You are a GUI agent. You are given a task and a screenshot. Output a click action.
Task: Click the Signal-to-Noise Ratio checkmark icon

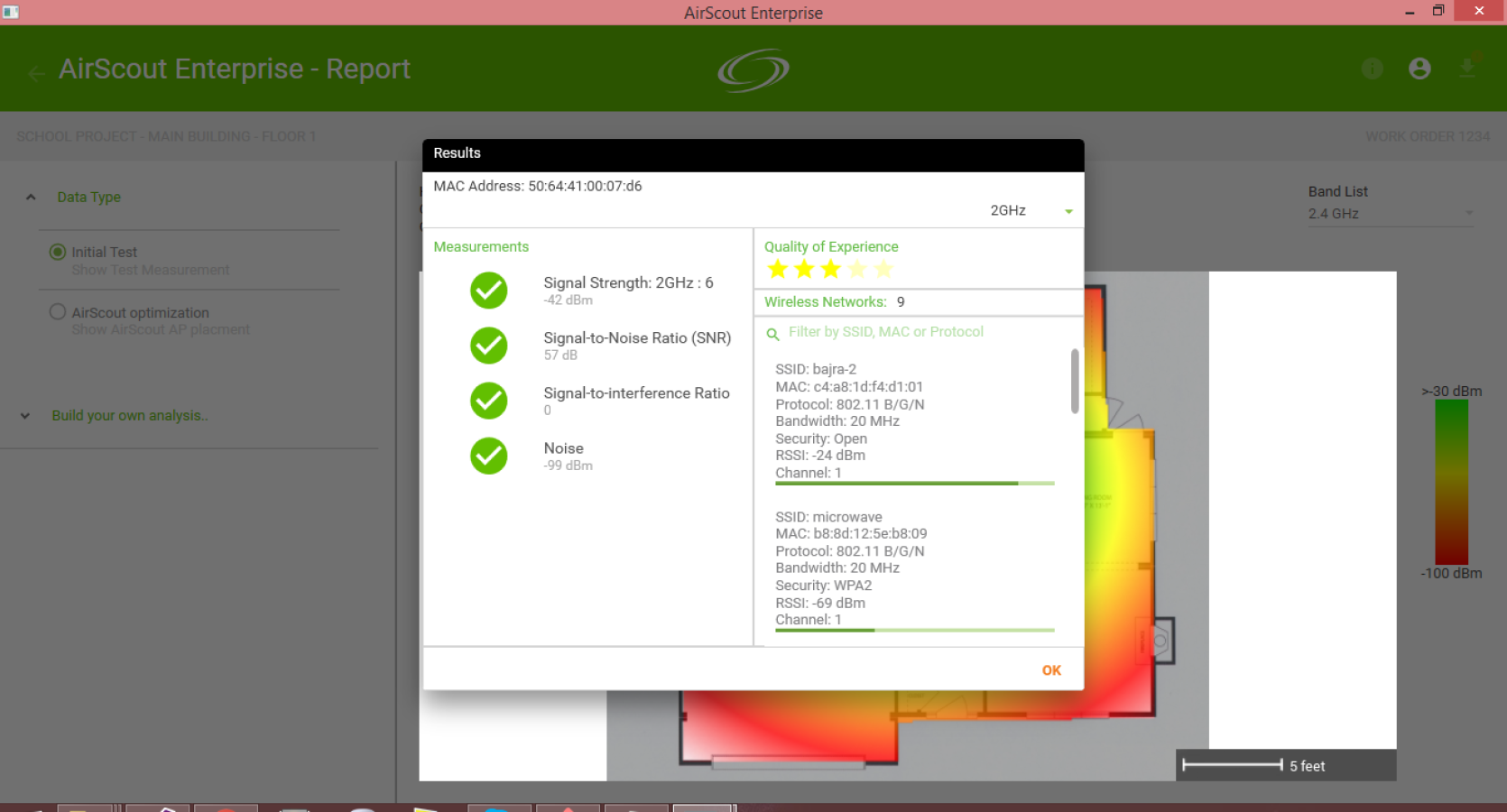coord(489,346)
